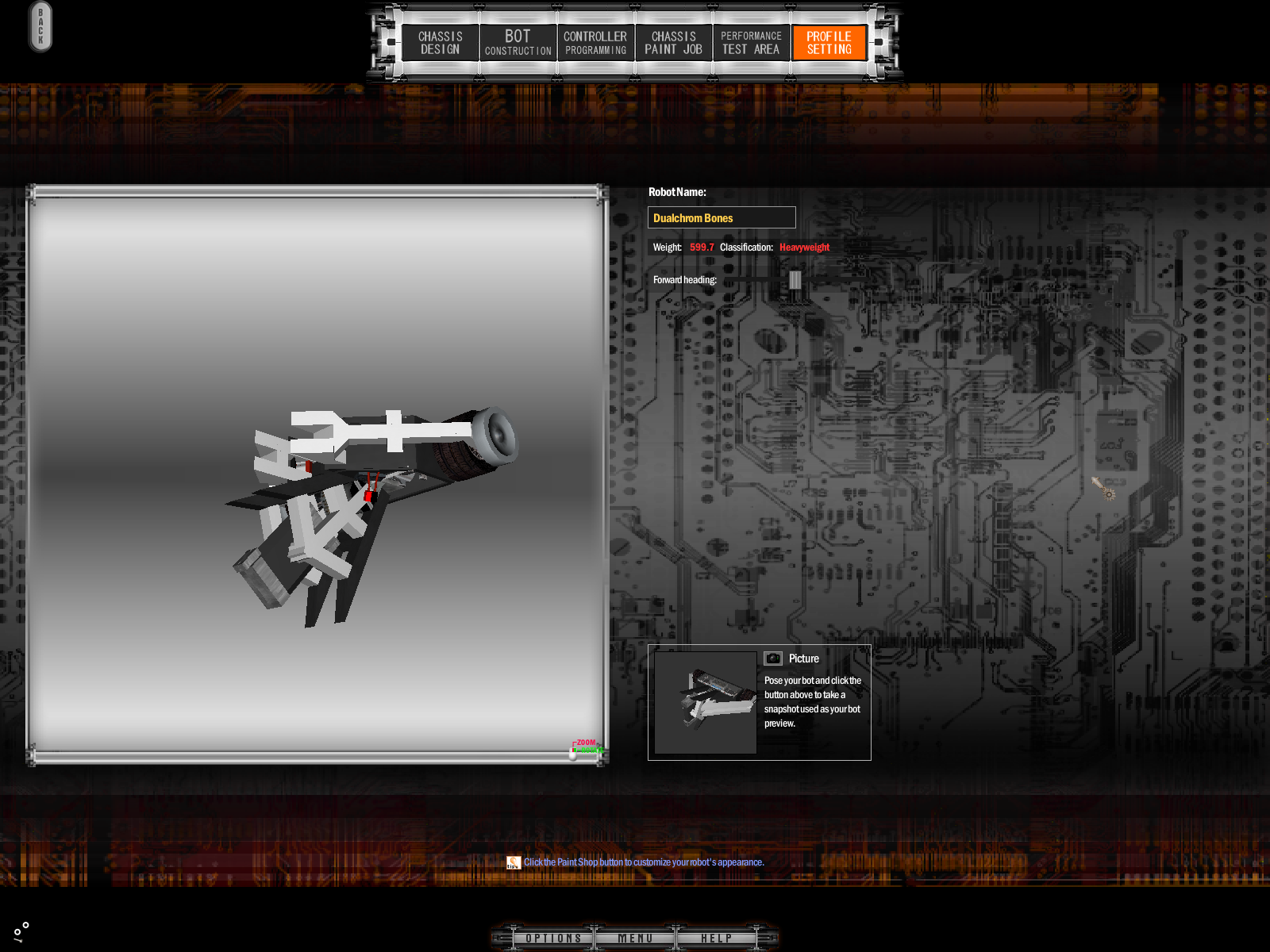Click the Forward heading slider track right side
Viewport: 1270px width, 952px height.
click(x=841, y=280)
